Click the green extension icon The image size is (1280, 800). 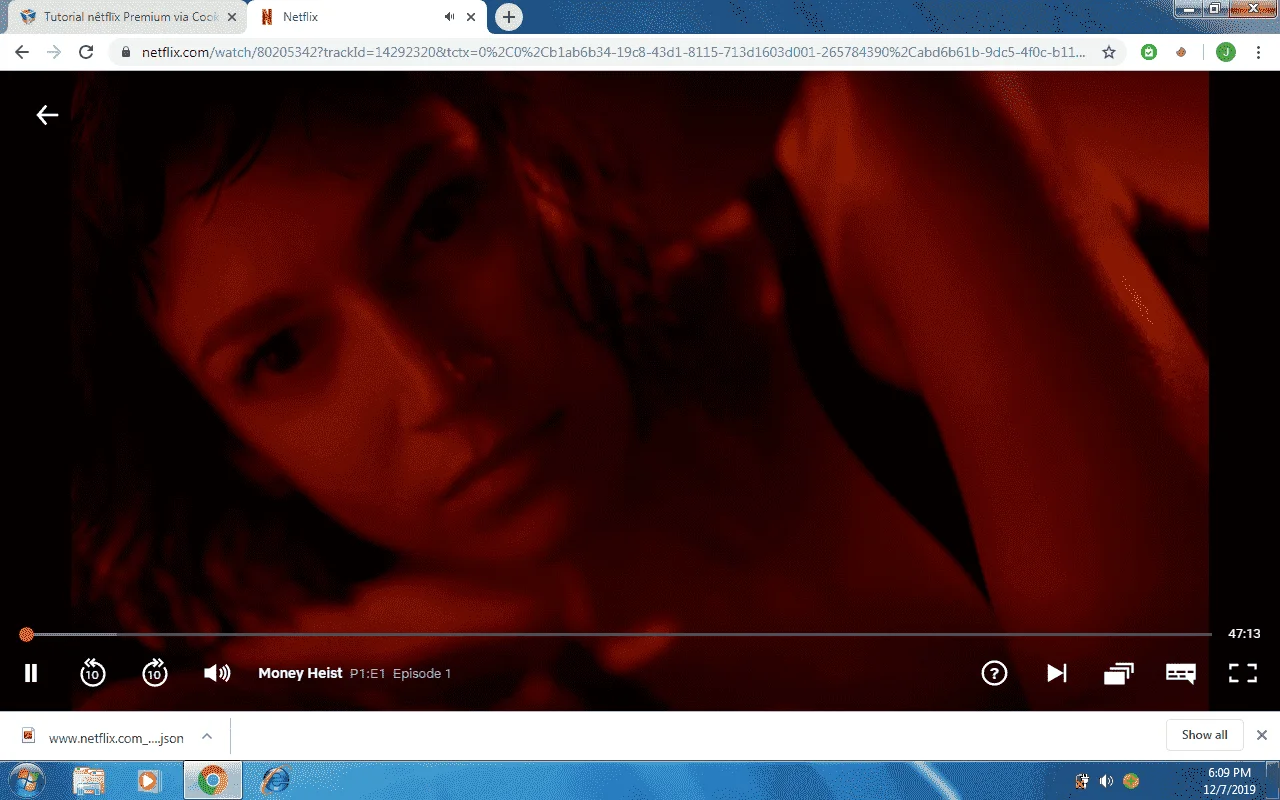click(1149, 52)
